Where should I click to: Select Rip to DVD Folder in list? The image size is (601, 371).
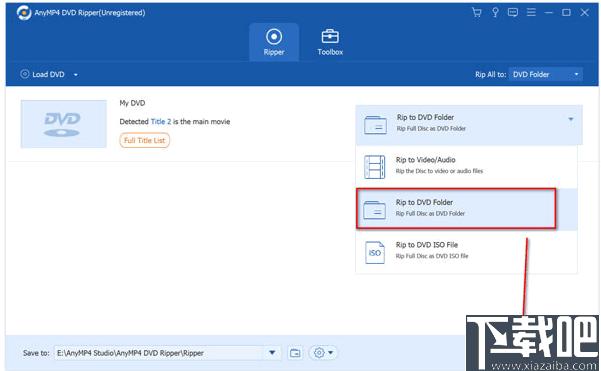click(466, 209)
